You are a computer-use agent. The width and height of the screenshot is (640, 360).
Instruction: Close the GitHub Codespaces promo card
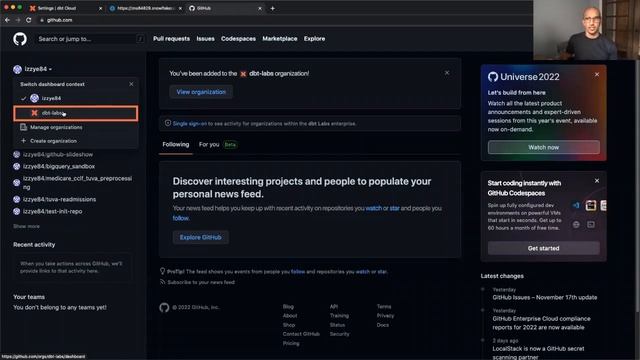coord(597,180)
